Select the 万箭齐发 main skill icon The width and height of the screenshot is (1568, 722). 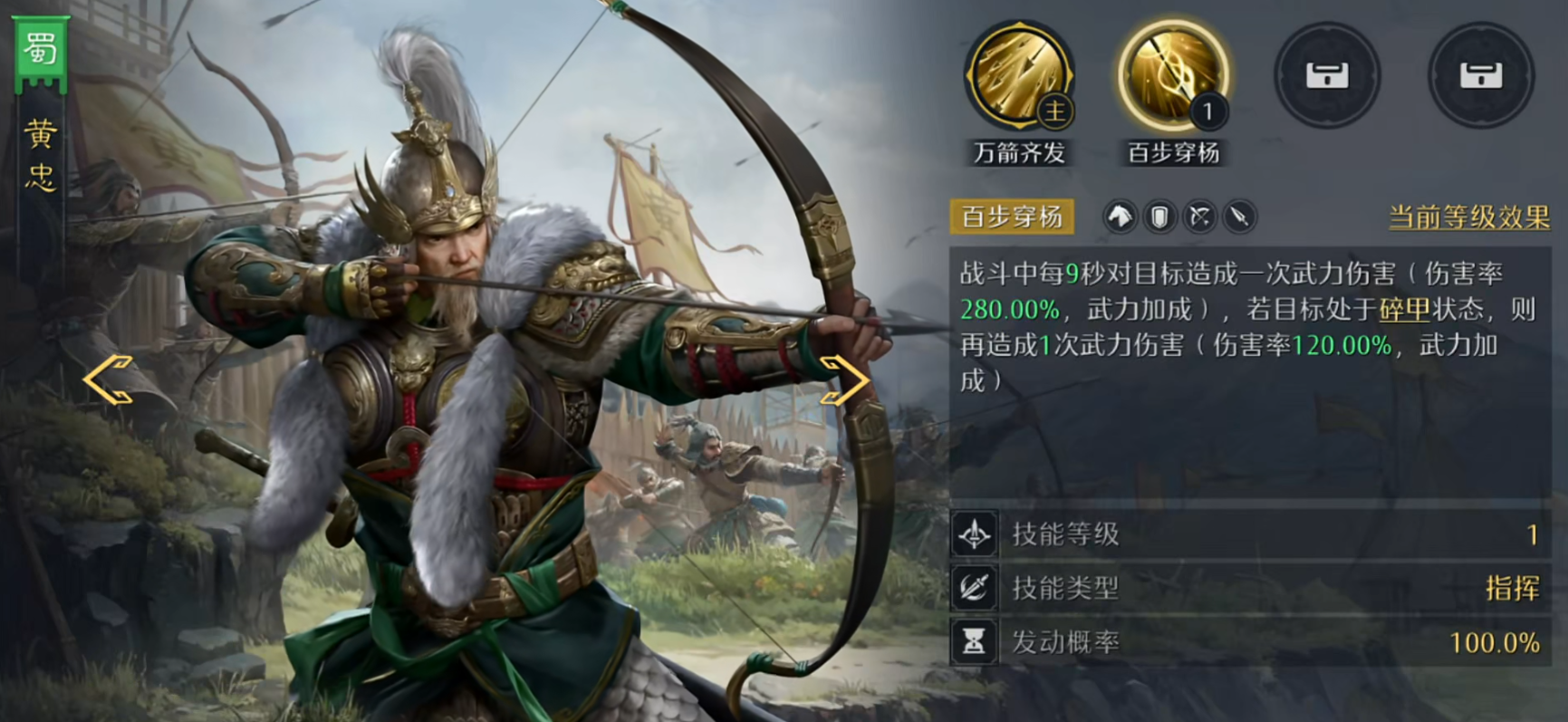tap(1019, 76)
